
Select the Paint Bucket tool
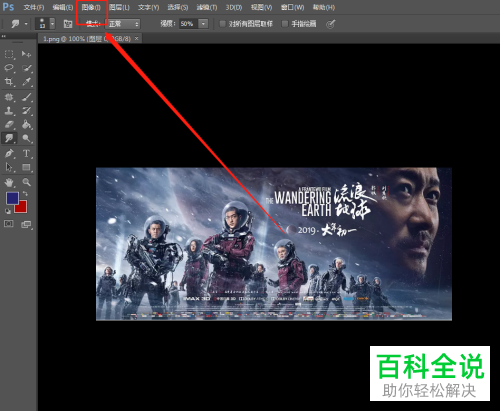[x=27, y=125]
